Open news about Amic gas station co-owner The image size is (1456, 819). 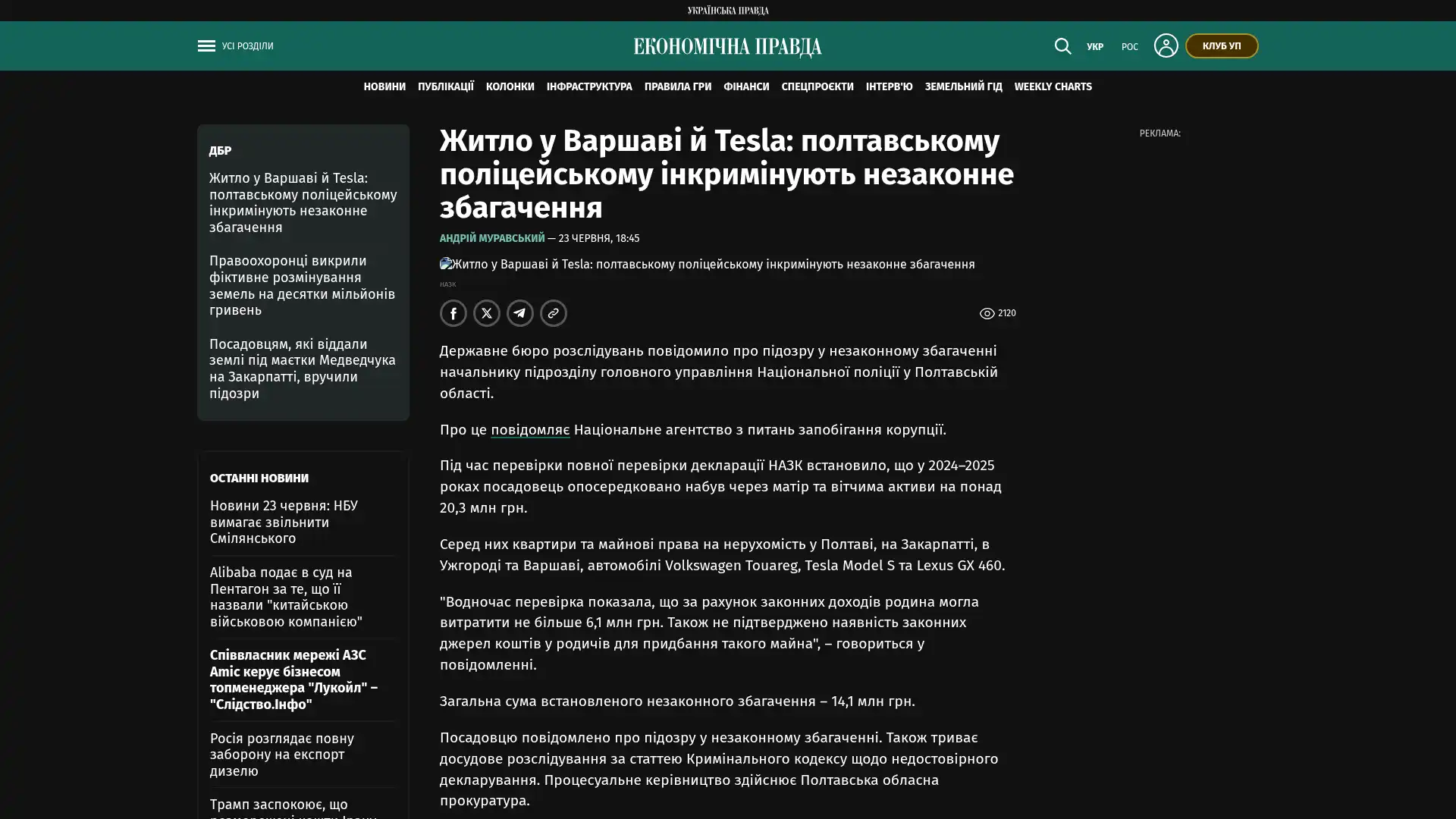pos(294,679)
